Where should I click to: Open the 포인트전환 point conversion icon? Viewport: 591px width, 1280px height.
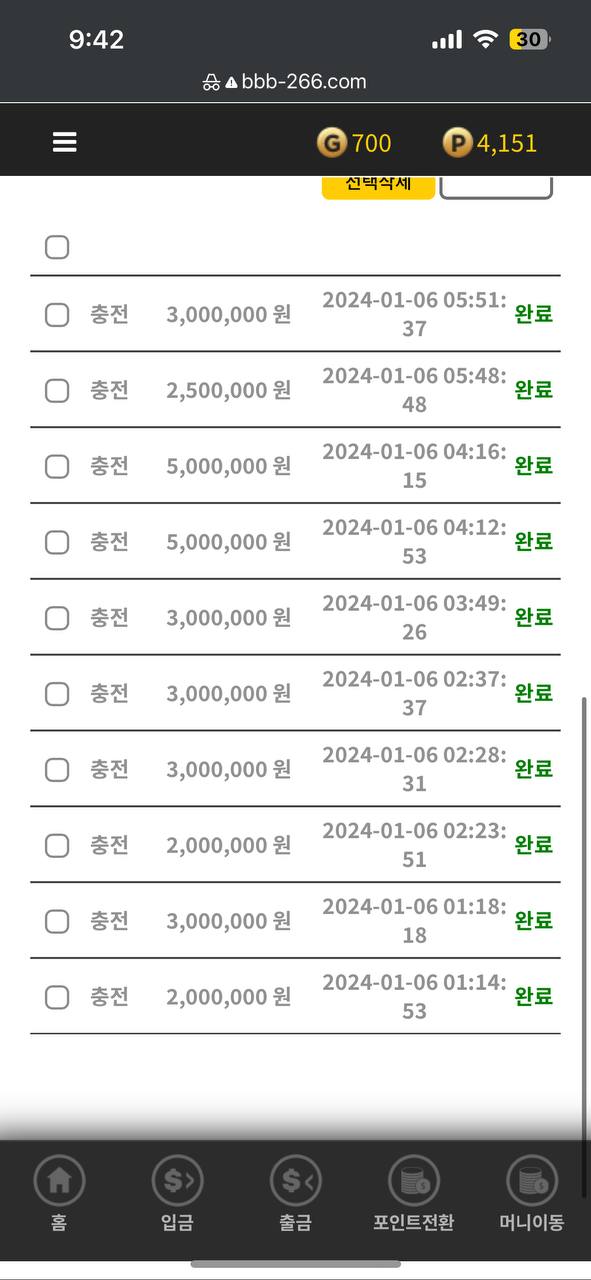click(x=414, y=1181)
